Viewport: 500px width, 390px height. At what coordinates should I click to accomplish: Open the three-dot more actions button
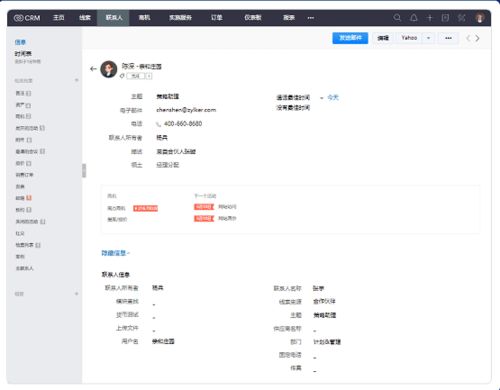click(x=448, y=38)
